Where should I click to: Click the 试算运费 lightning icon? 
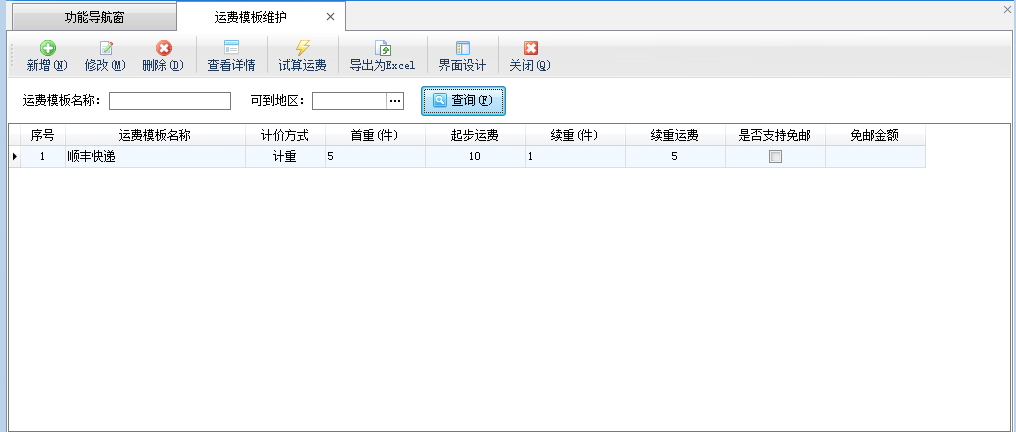coord(302,49)
